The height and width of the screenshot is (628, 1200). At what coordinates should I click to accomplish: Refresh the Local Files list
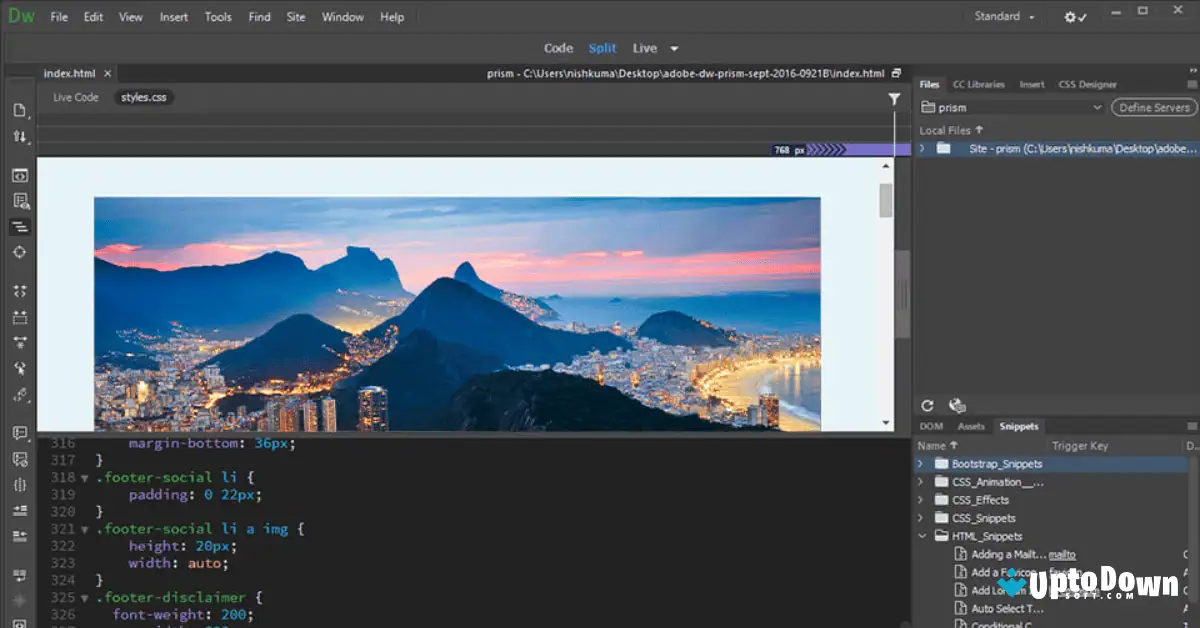(927, 405)
